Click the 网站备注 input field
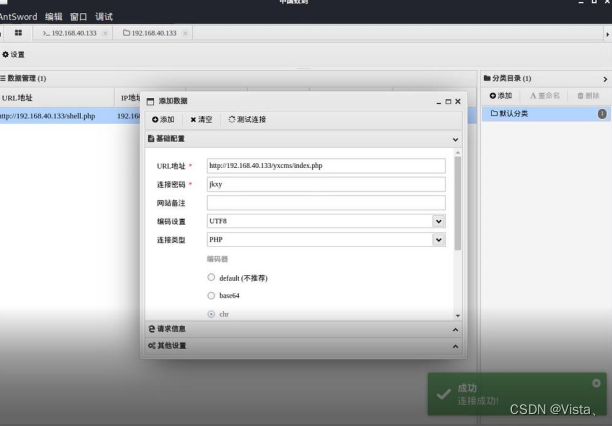This screenshot has height=426, width=612. 326,203
